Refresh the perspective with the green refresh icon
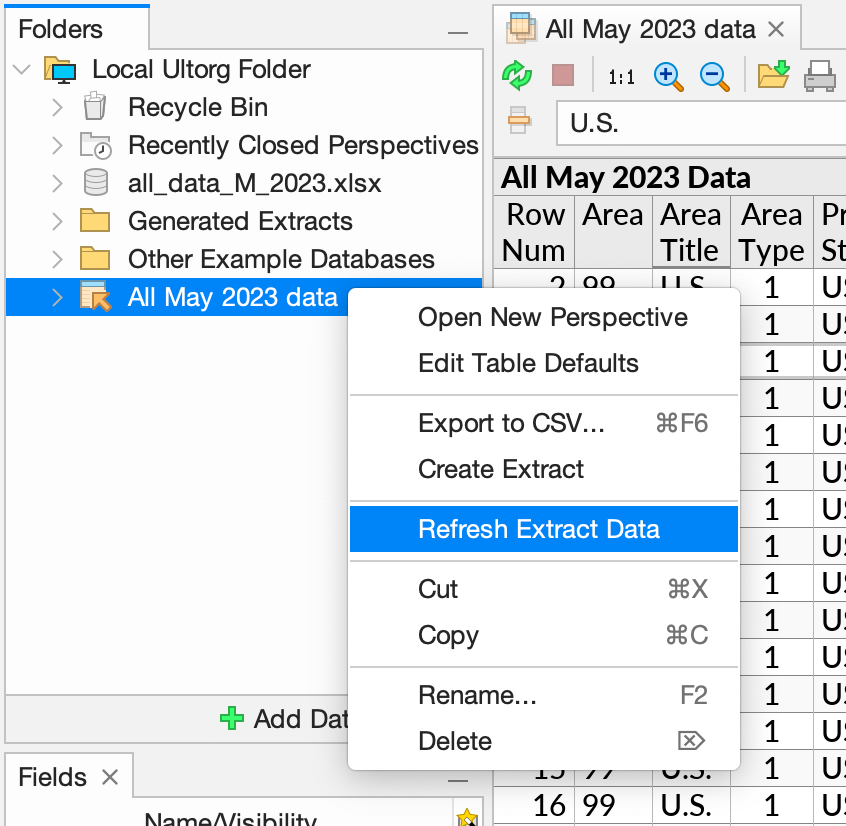Screen dimensions: 846x826 [517, 75]
